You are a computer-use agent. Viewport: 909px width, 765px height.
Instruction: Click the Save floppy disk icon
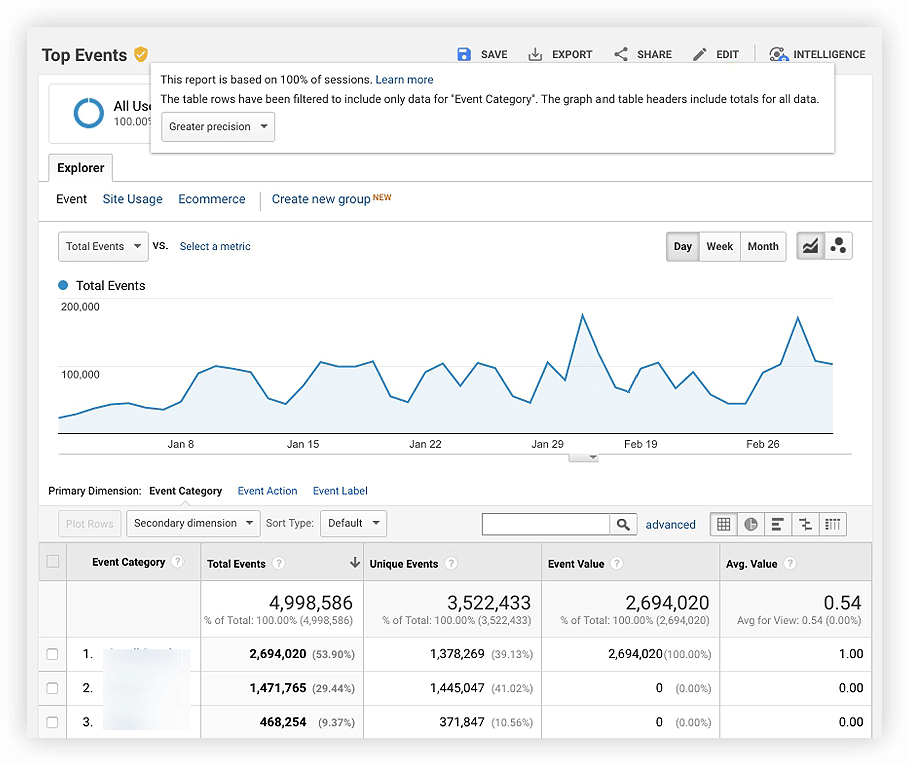(464, 54)
